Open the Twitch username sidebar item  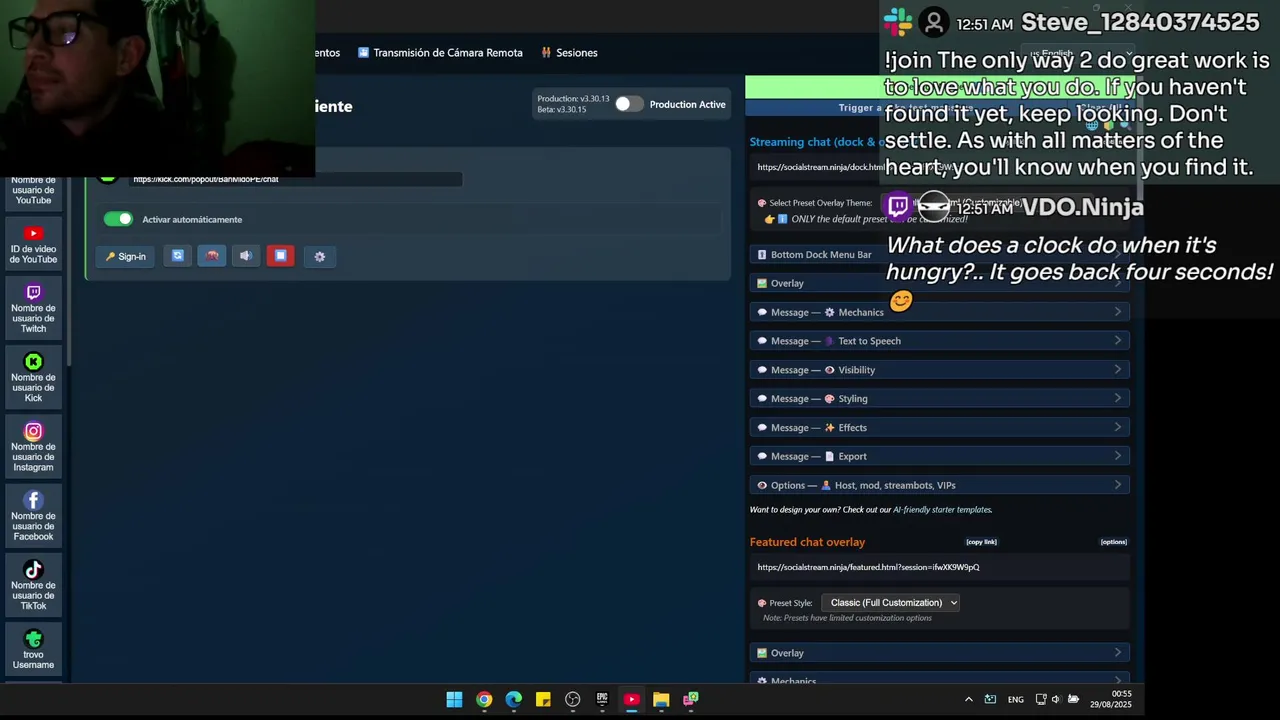click(33, 307)
